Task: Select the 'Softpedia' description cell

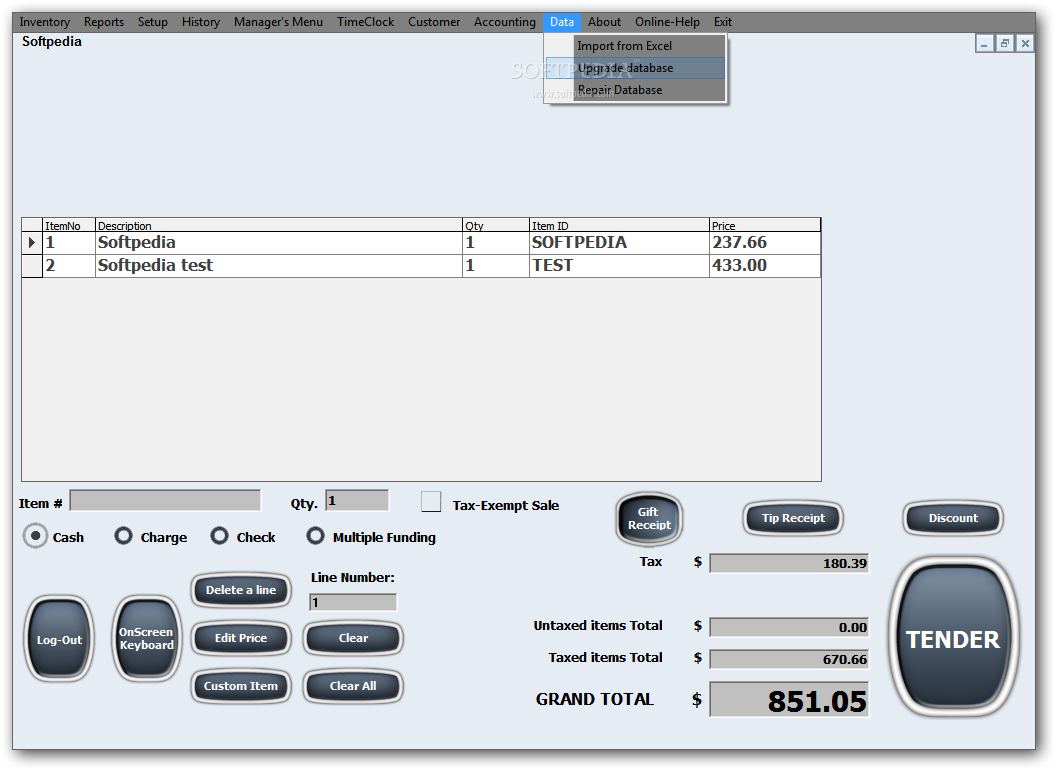Action: 279,243
